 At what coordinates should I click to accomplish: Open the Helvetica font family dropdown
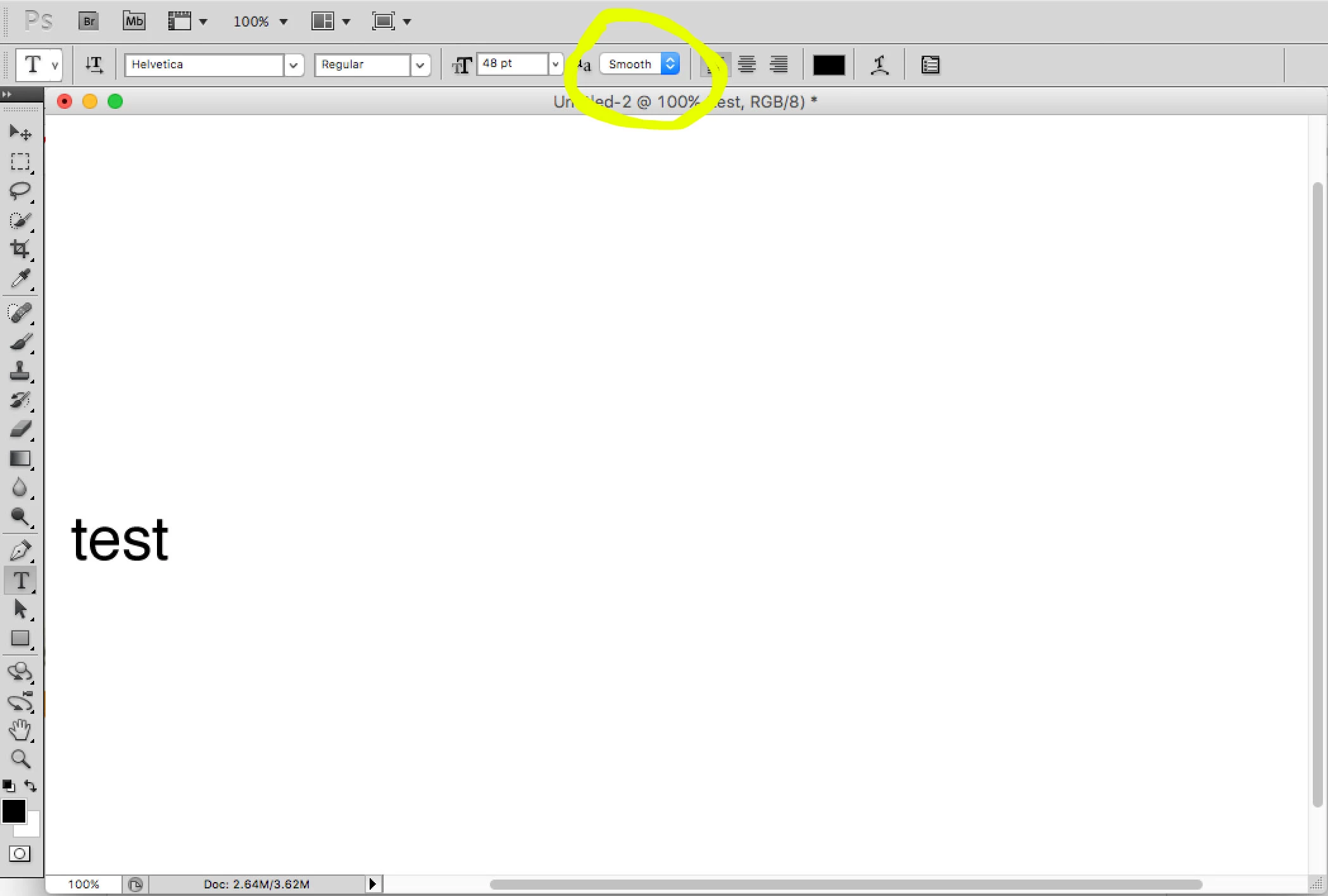293,65
